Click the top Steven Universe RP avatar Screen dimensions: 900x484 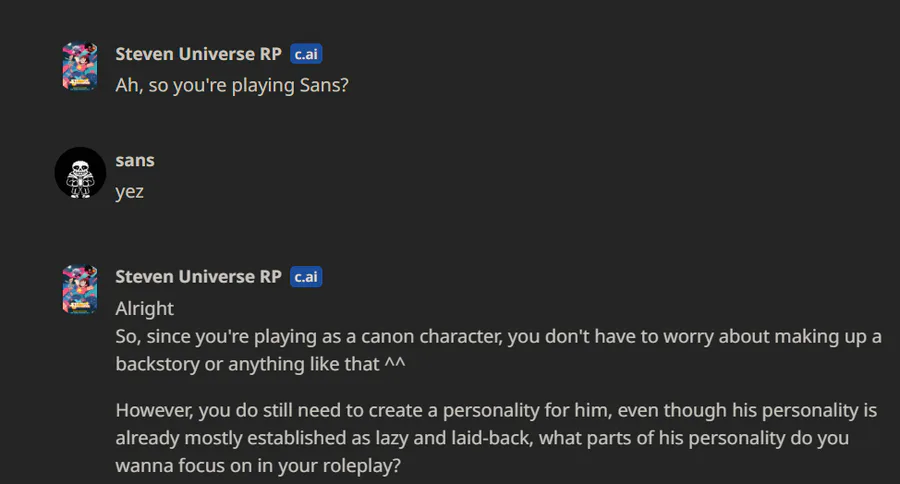[x=80, y=67]
